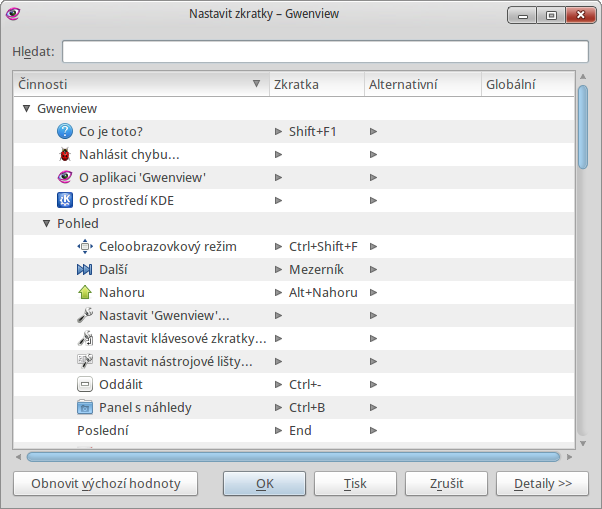This screenshot has width=602, height=509.
Task: Click the KDE logo icon for O prostředí KDE
Action: [66, 200]
